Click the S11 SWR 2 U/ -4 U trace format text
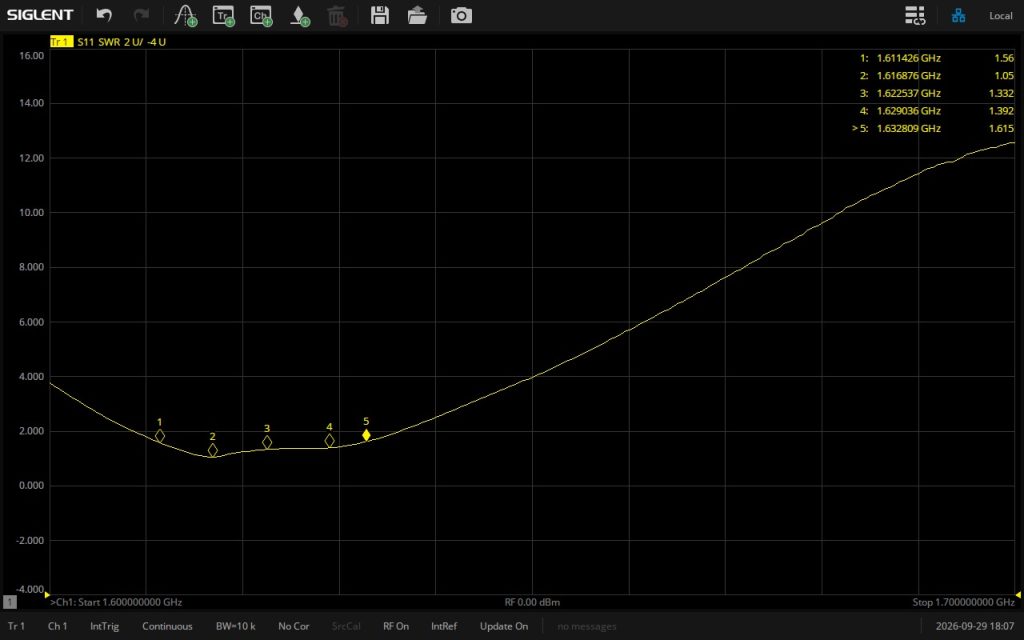The width and height of the screenshot is (1024, 640). click(121, 42)
